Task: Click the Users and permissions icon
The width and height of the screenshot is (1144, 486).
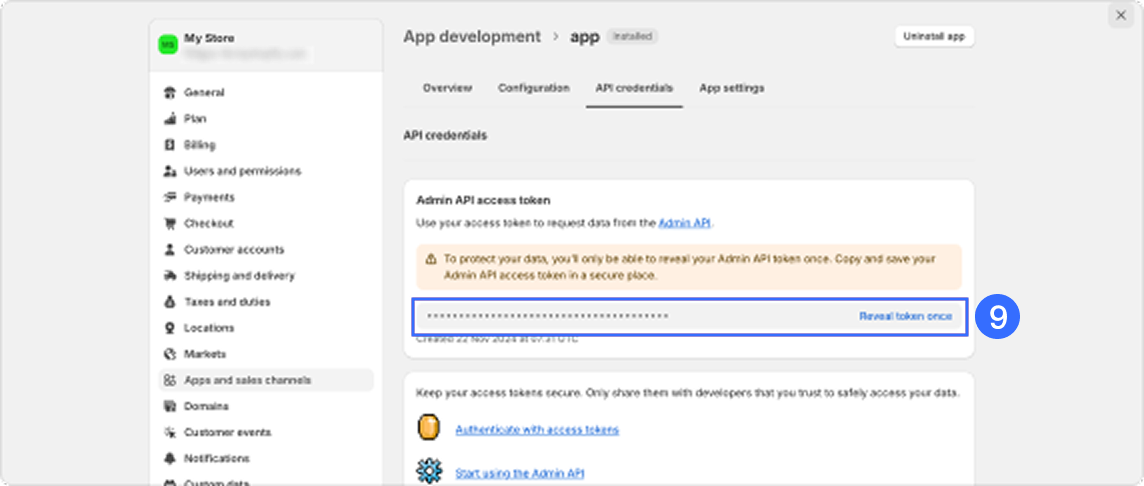Action: 170,171
